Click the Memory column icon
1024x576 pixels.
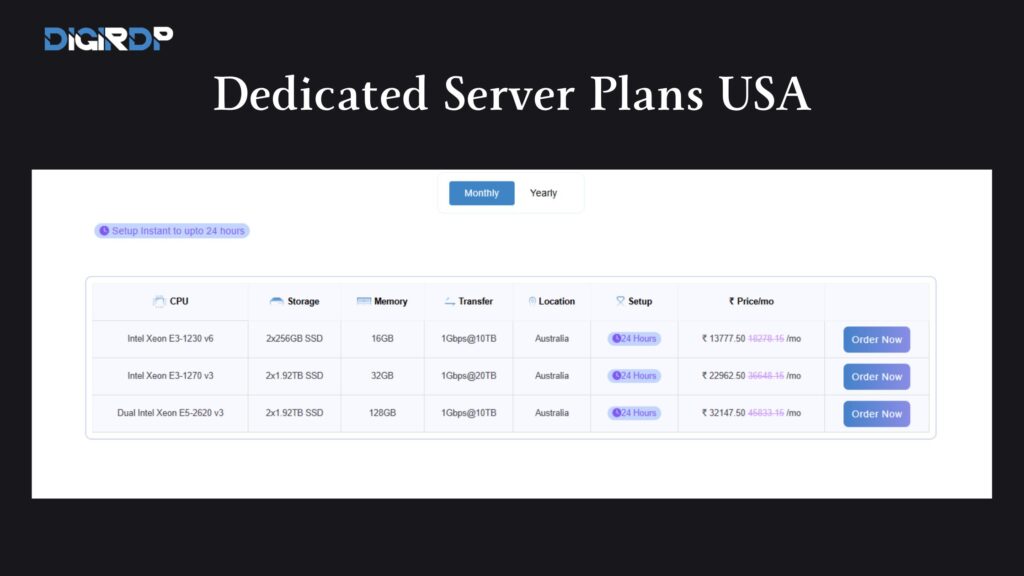click(x=364, y=301)
